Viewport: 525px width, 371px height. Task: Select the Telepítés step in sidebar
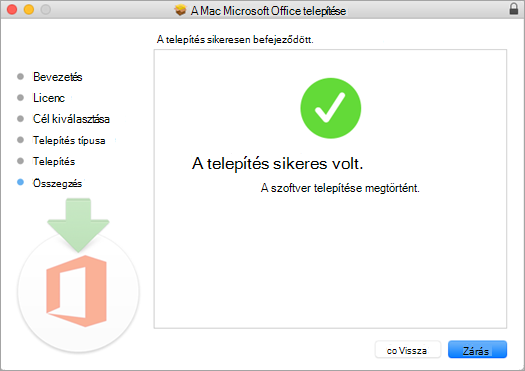[54, 161]
